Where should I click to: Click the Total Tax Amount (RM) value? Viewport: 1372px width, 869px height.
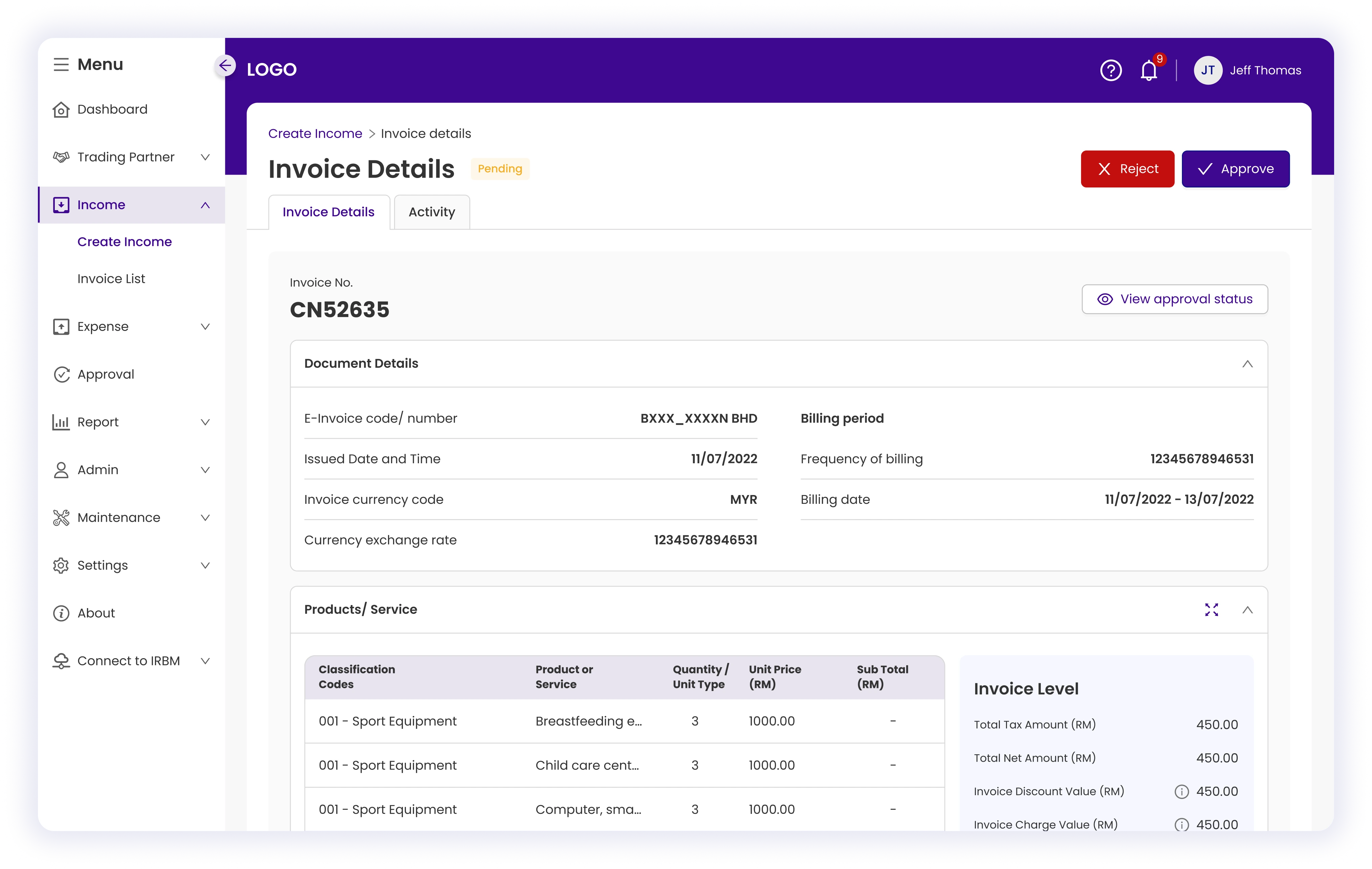pos(1217,725)
